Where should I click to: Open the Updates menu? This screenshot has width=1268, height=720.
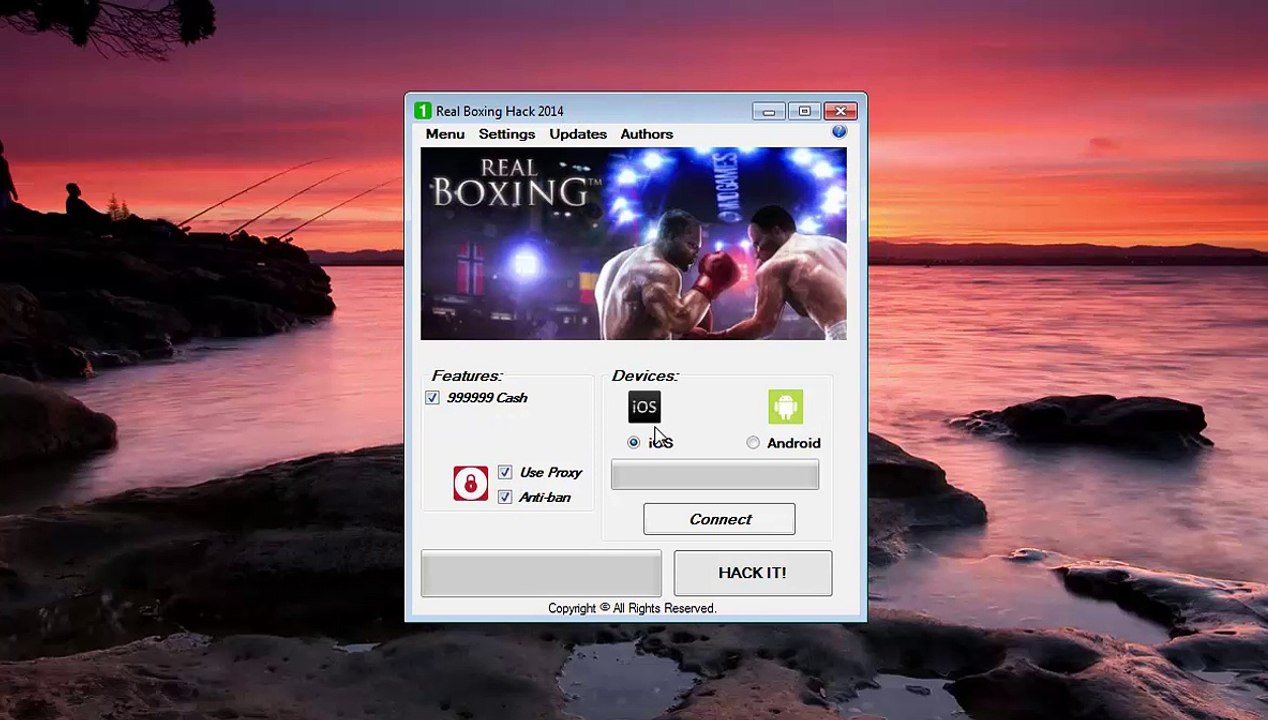(x=578, y=134)
